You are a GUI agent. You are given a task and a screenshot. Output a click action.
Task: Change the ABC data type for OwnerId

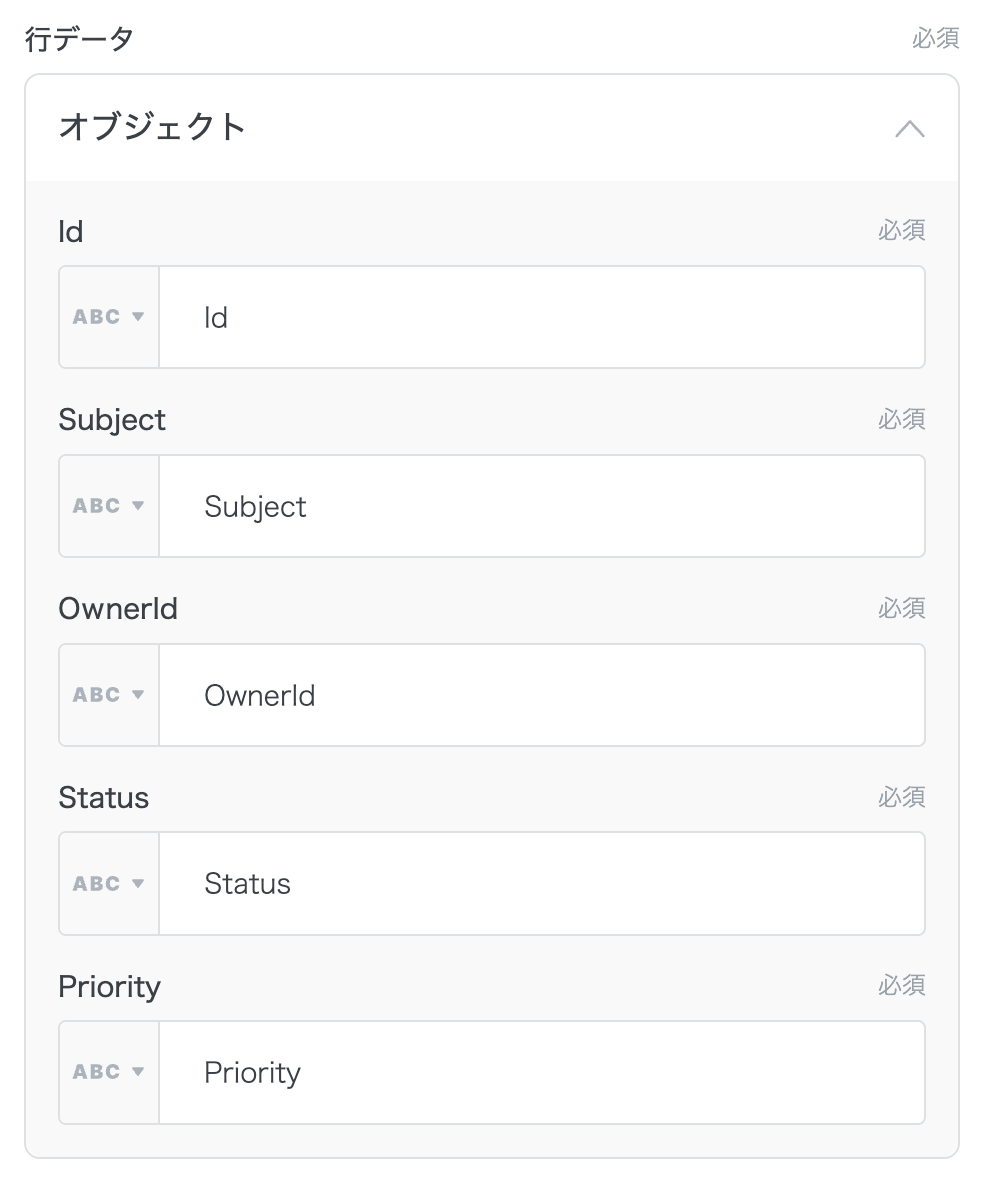click(x=109, y=695)
